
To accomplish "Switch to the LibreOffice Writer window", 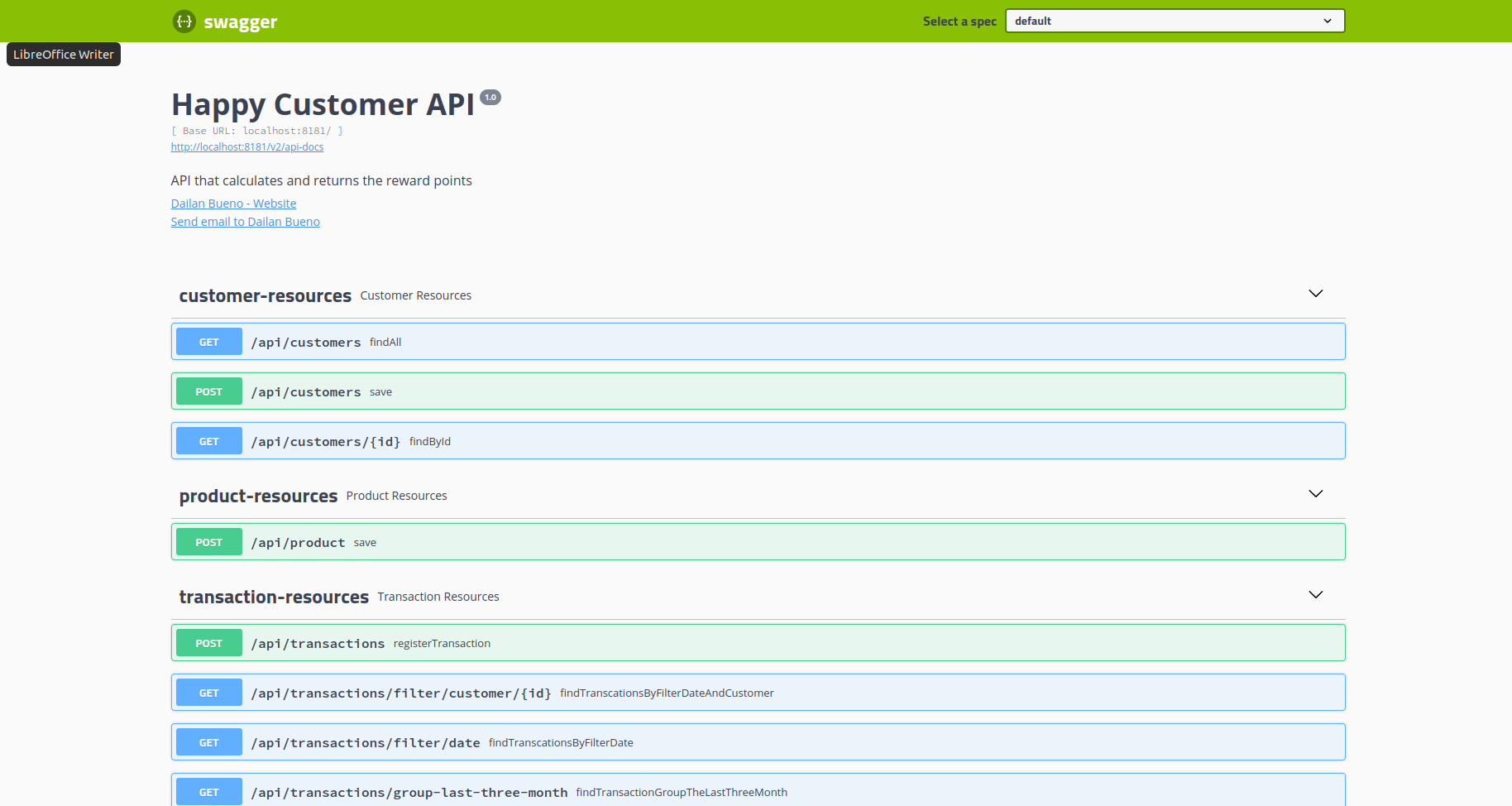I will point(63,54).
